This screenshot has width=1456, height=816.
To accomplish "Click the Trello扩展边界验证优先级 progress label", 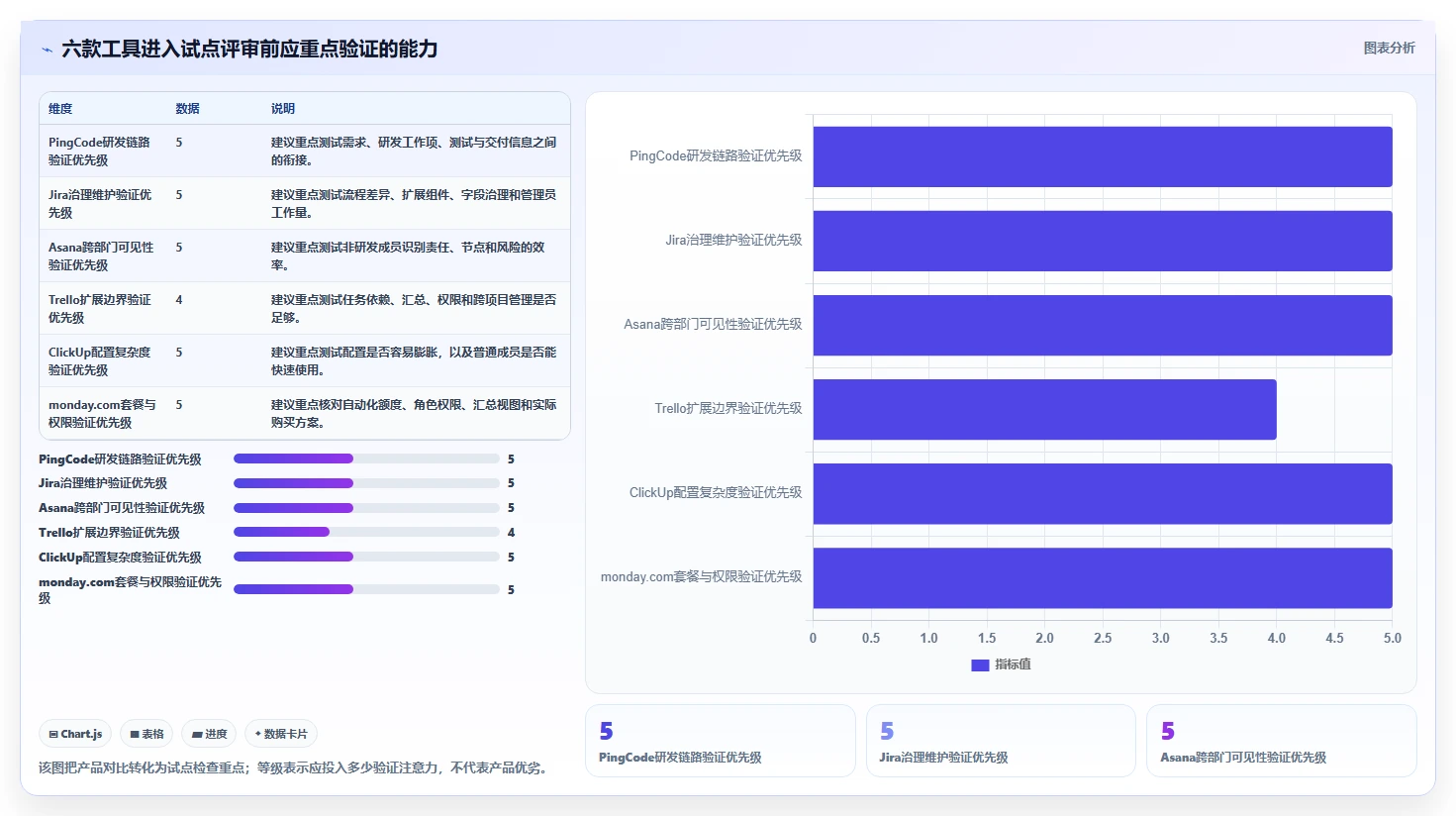I will pyautogui.click(x=109, y=533).
